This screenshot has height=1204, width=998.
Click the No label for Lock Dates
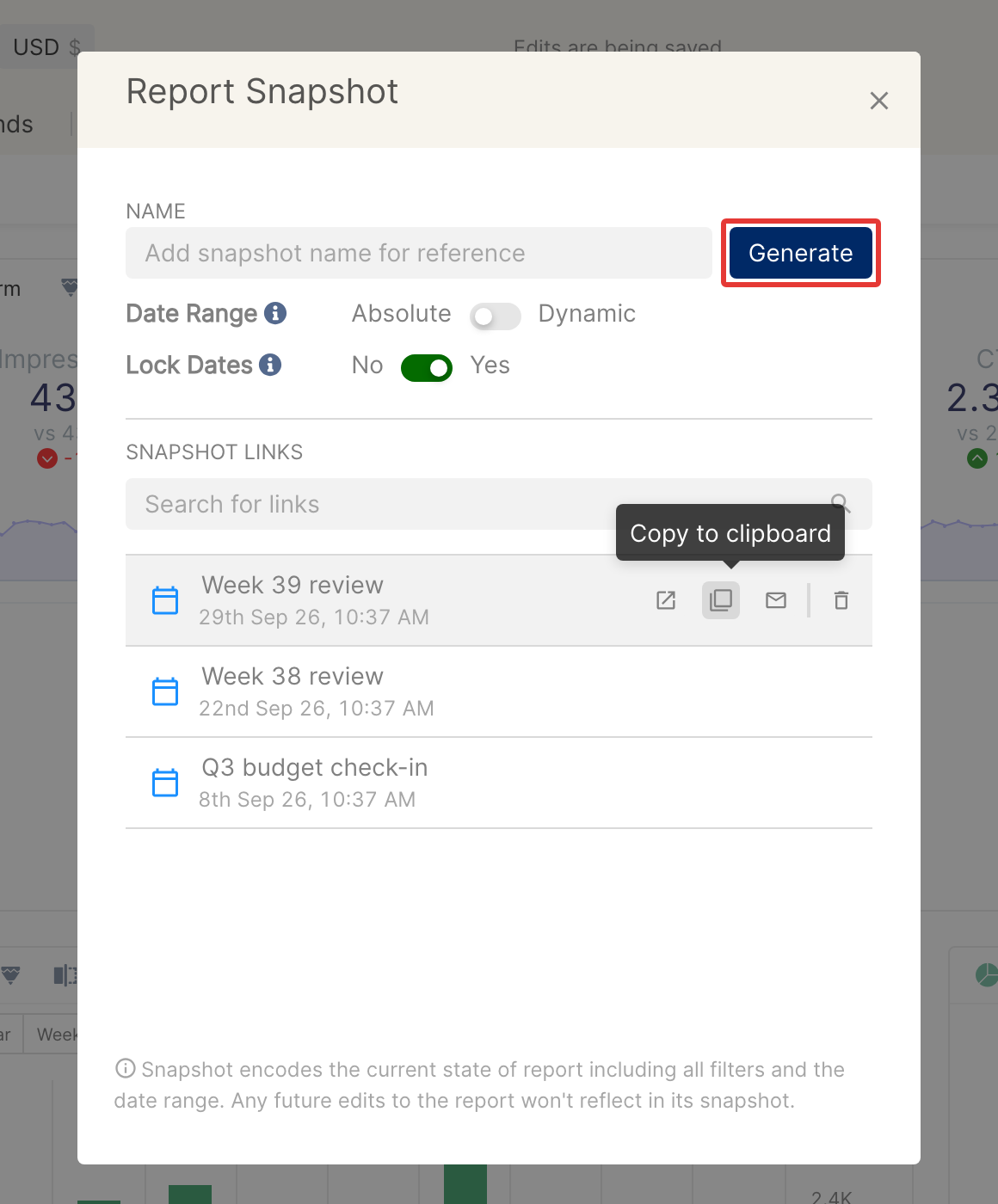(x=367, y=365)
